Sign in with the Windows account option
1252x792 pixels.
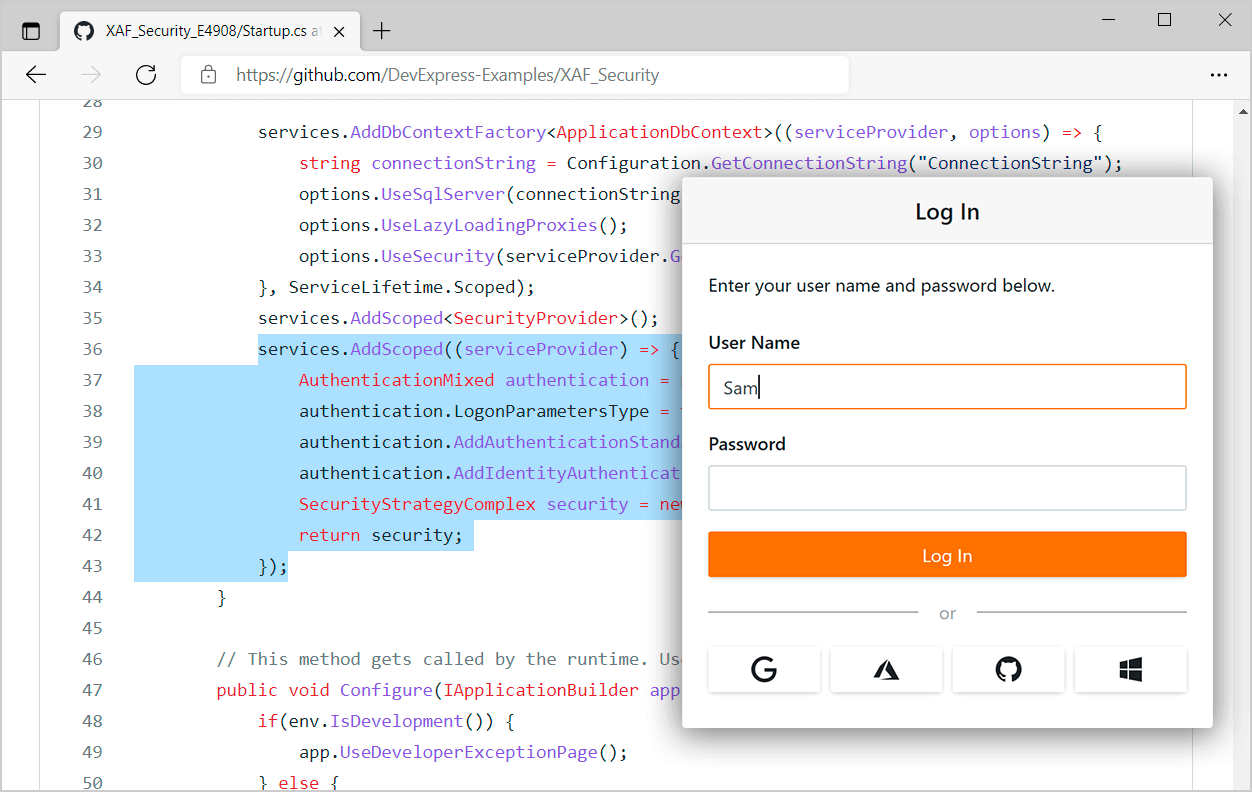pos(1130,669)
